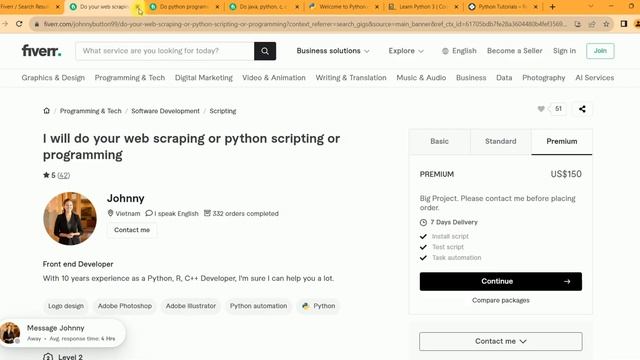Click Johnny's avatar in the message bubble

point(10,333)
